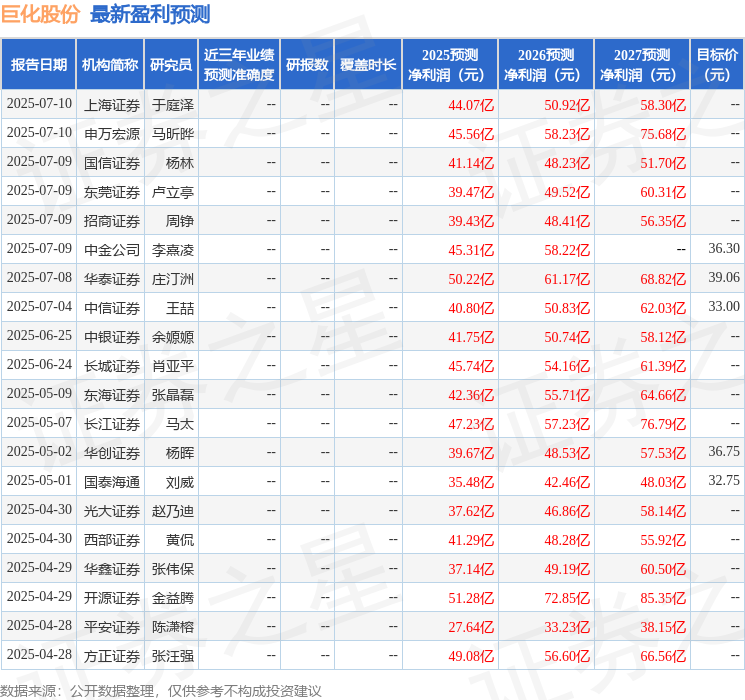Select the 目标价 column header
Viewport: 745px width, 700px height.
(717, 65)
